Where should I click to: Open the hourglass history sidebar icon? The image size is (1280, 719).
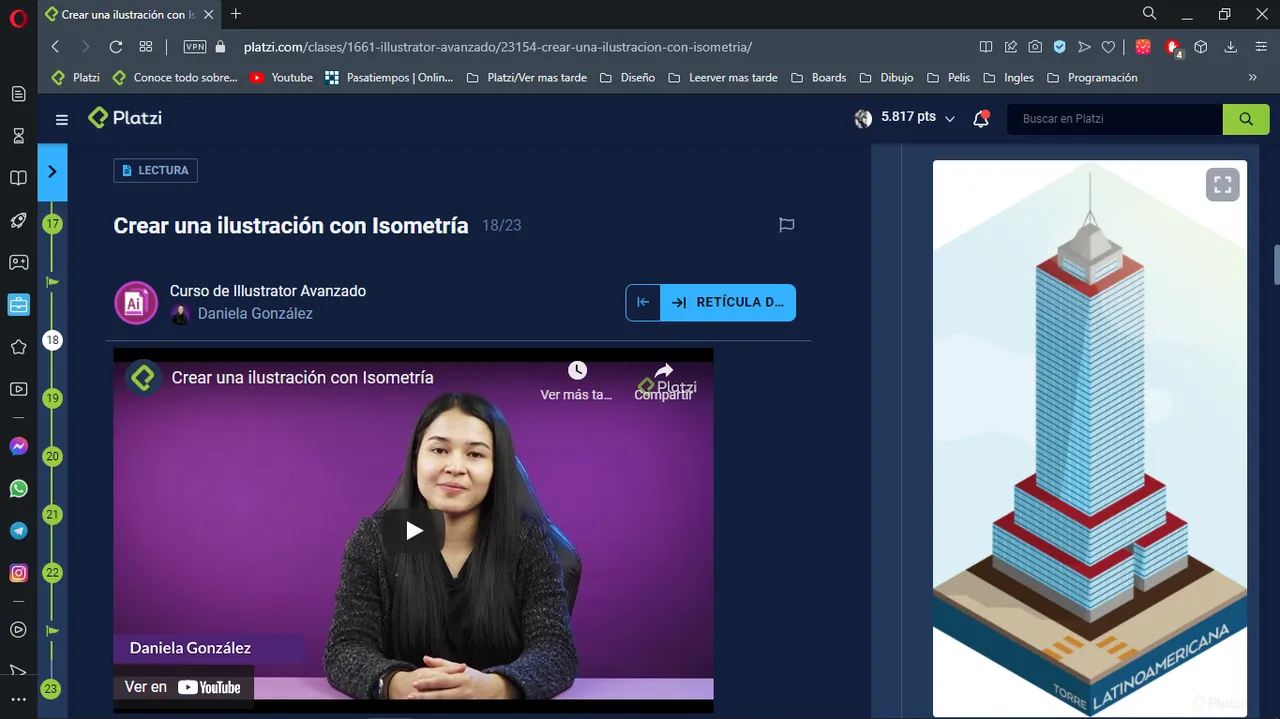coord(18,136)
